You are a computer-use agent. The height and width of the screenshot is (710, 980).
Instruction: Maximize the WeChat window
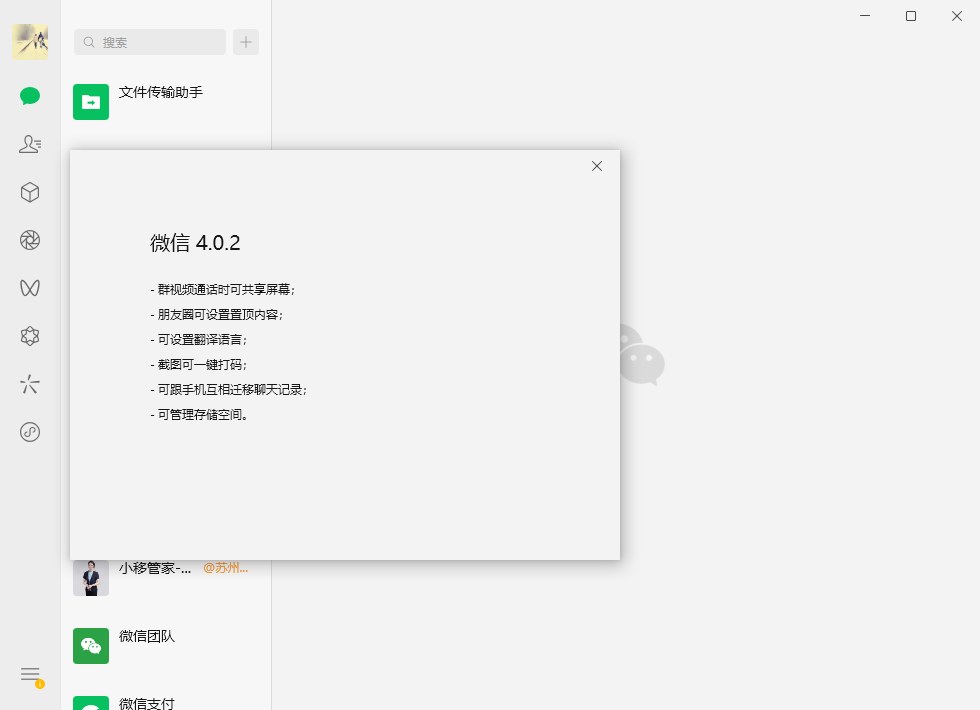point(911,16)
